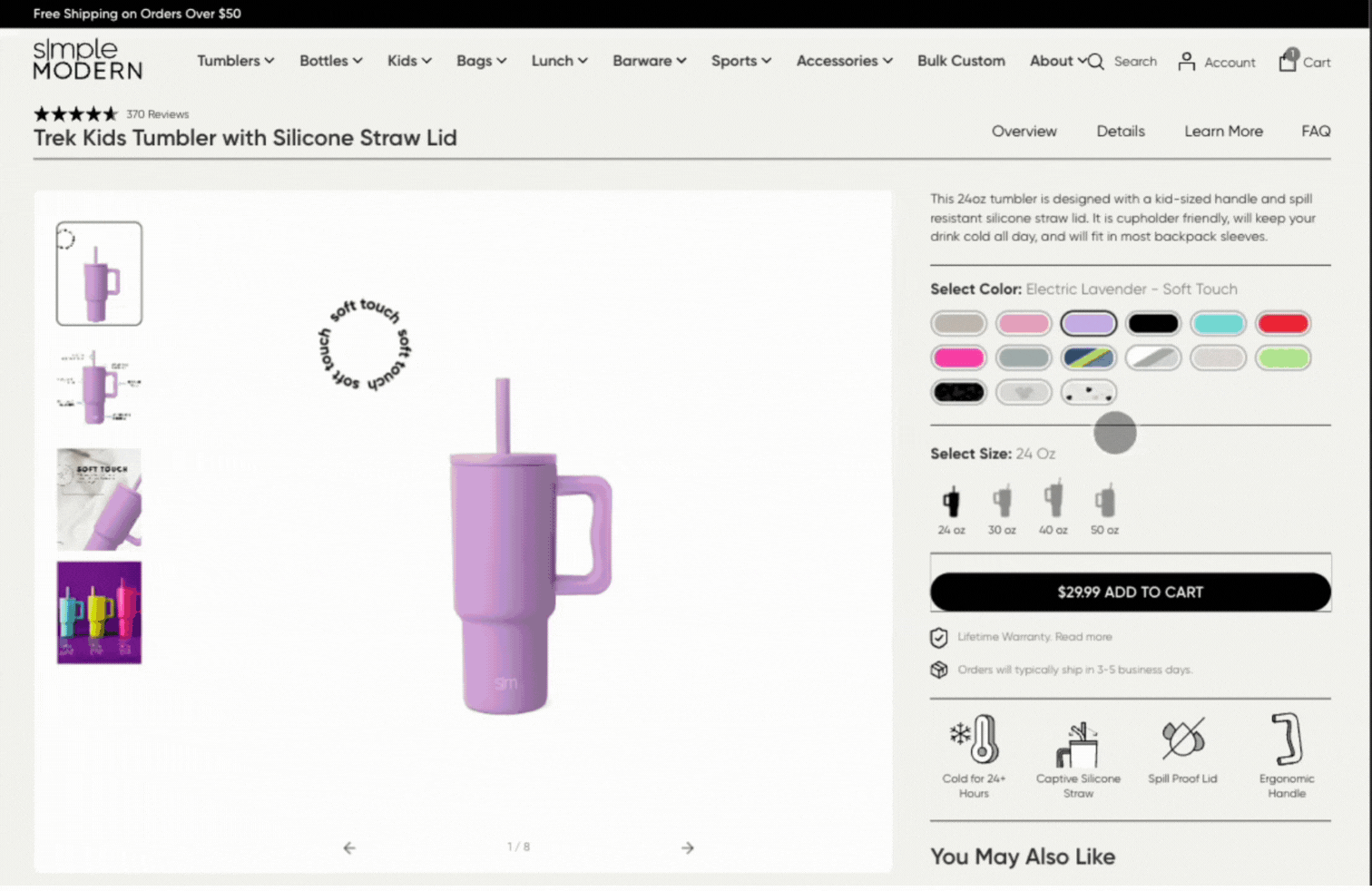Open the Bulk Custom page

coord(961,61)
